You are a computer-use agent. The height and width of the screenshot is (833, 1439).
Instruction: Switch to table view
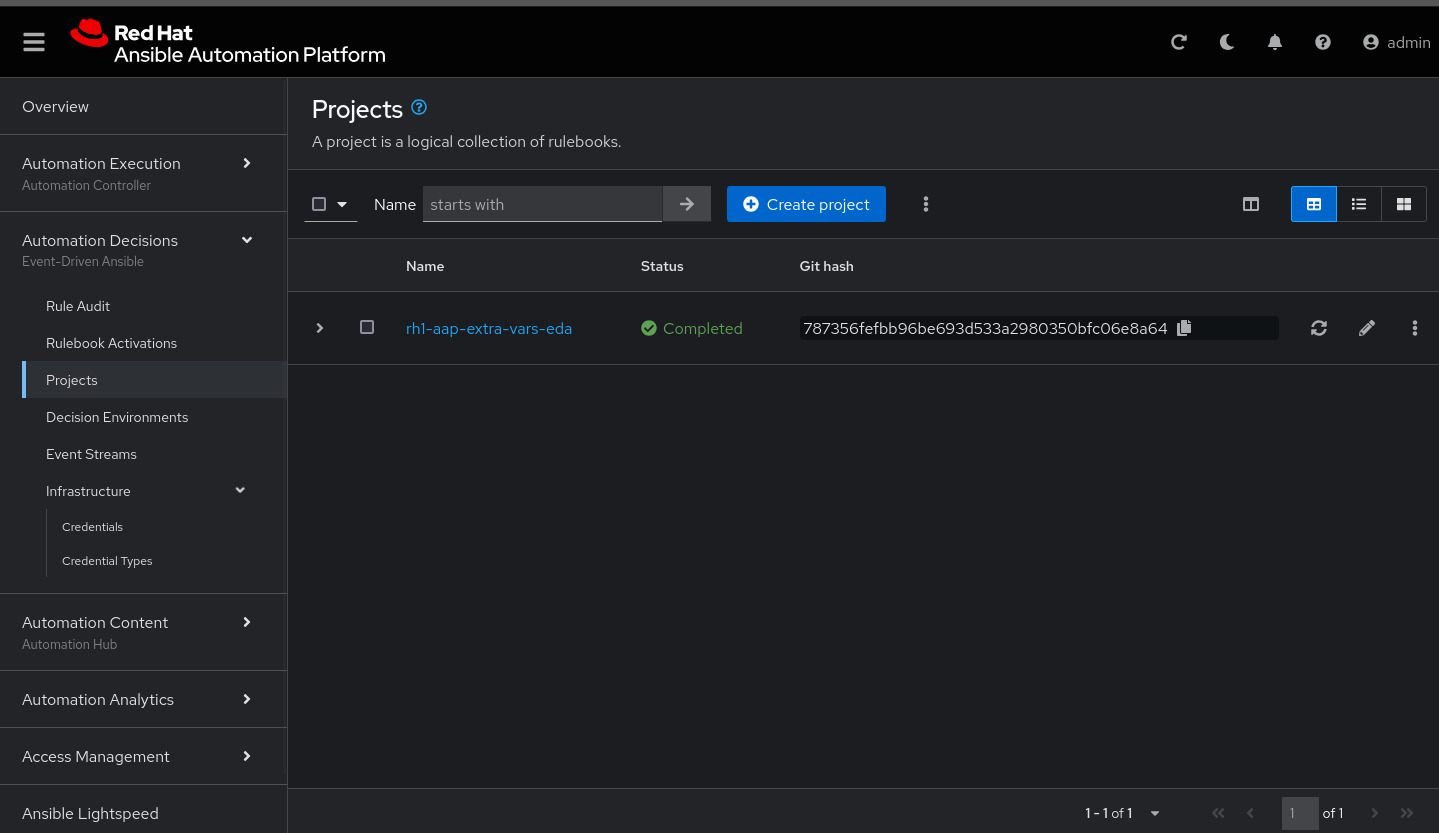click(x=1314, y=204)
